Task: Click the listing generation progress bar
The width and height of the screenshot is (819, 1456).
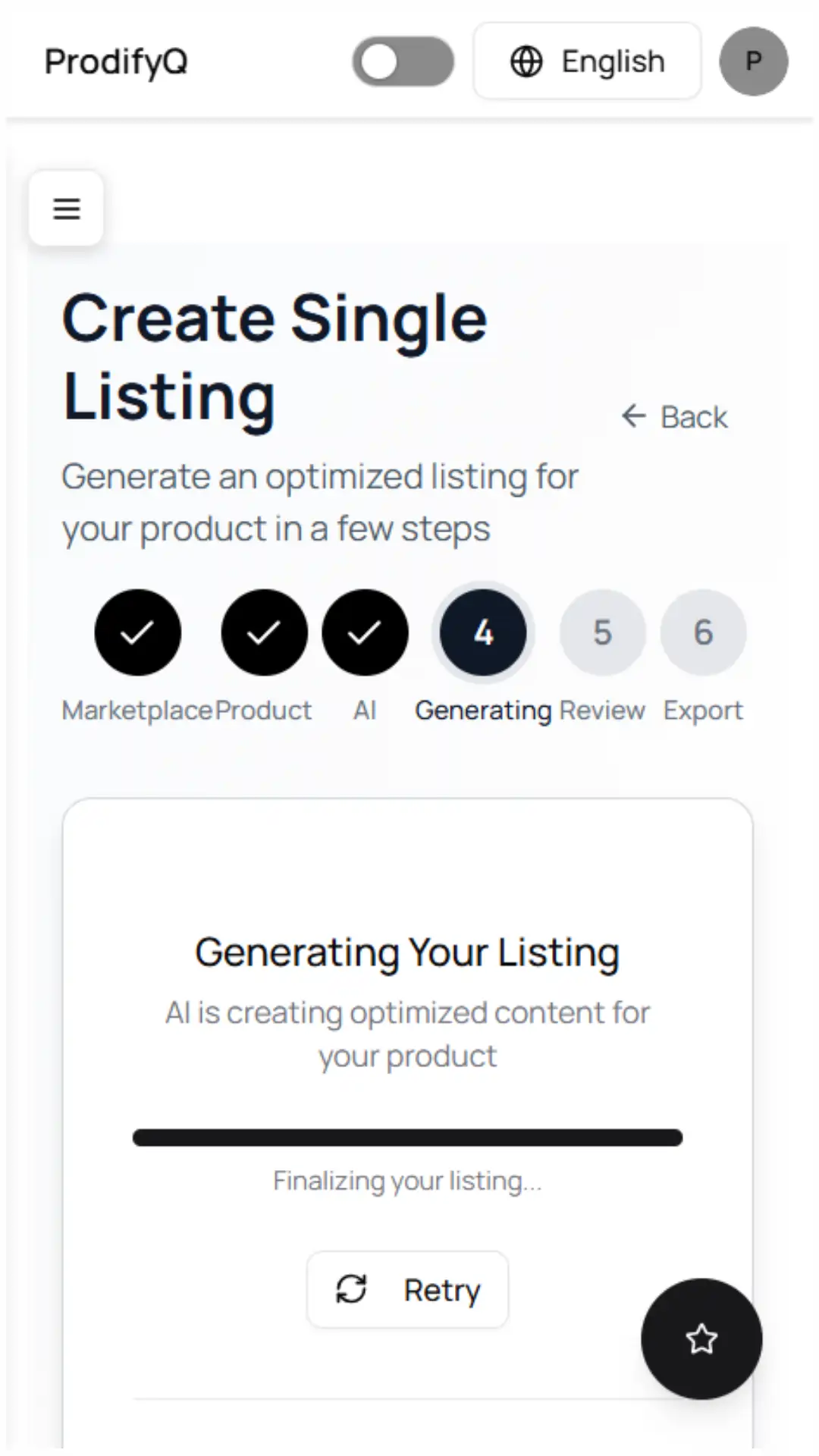Action: (407, 1137)
